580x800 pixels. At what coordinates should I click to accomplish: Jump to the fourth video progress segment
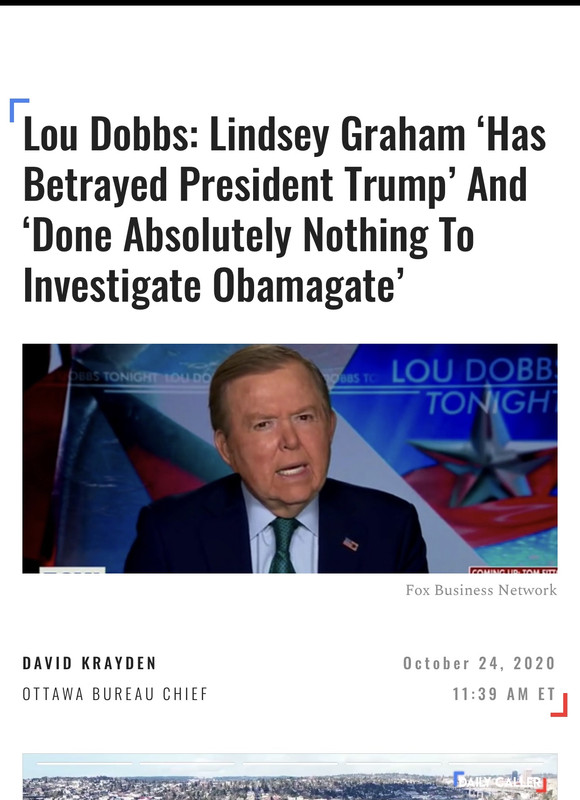(393, 763)
